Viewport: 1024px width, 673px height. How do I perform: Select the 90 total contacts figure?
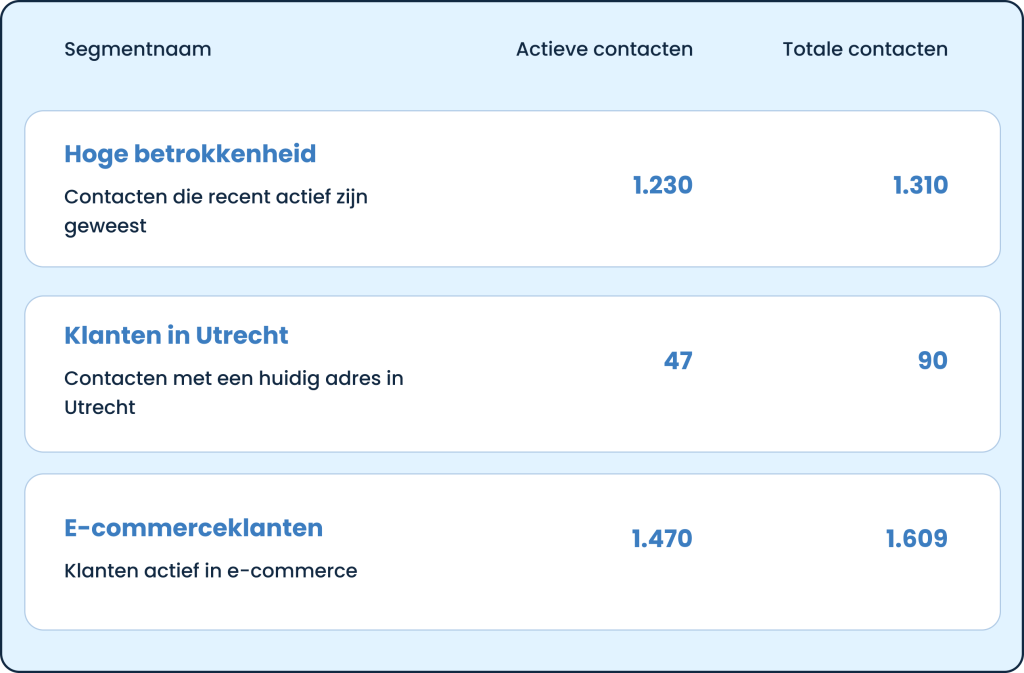pos(932,360)
